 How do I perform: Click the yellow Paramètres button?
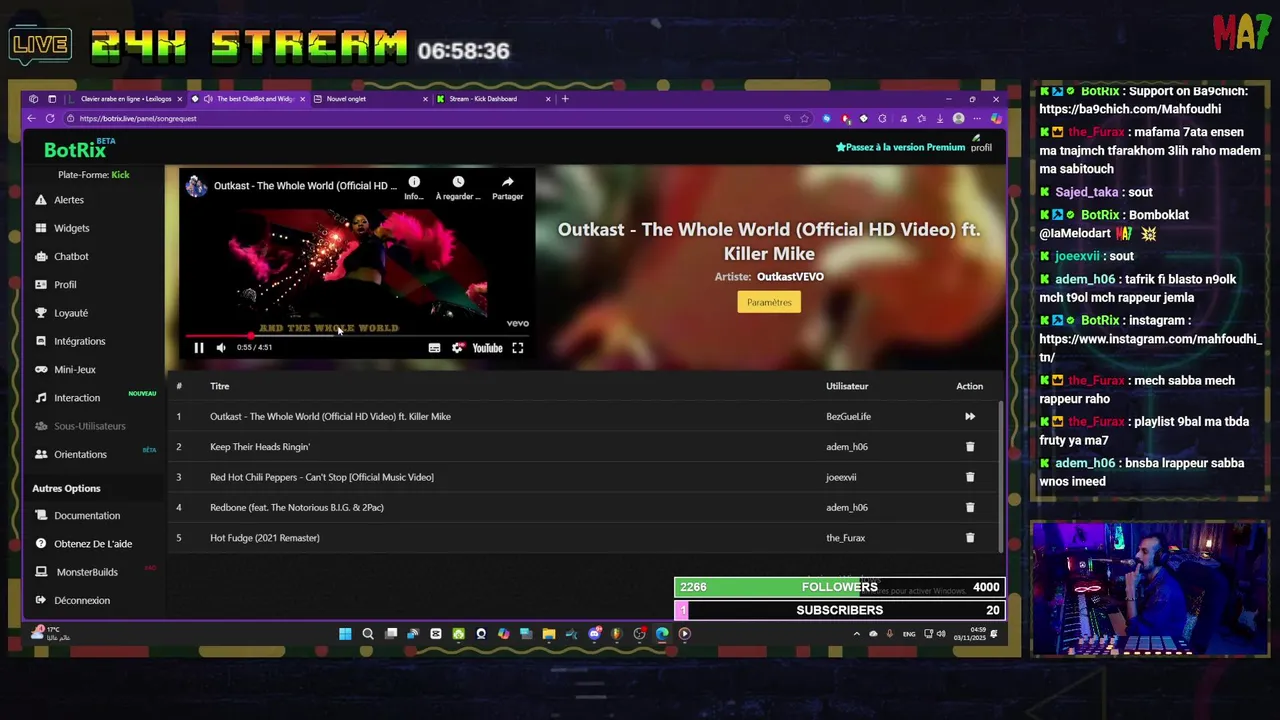[769, 302]
